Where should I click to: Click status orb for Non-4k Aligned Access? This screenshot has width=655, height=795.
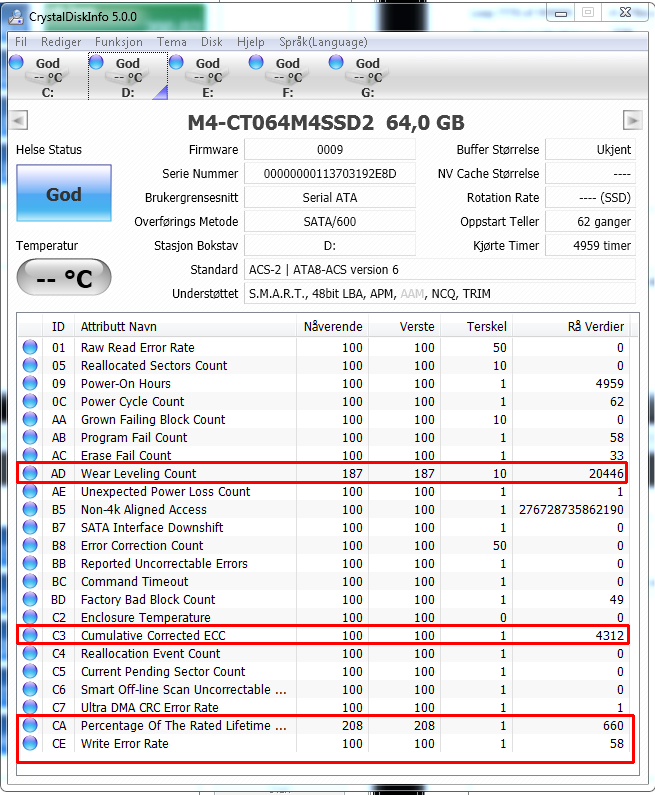click(30, 509)
